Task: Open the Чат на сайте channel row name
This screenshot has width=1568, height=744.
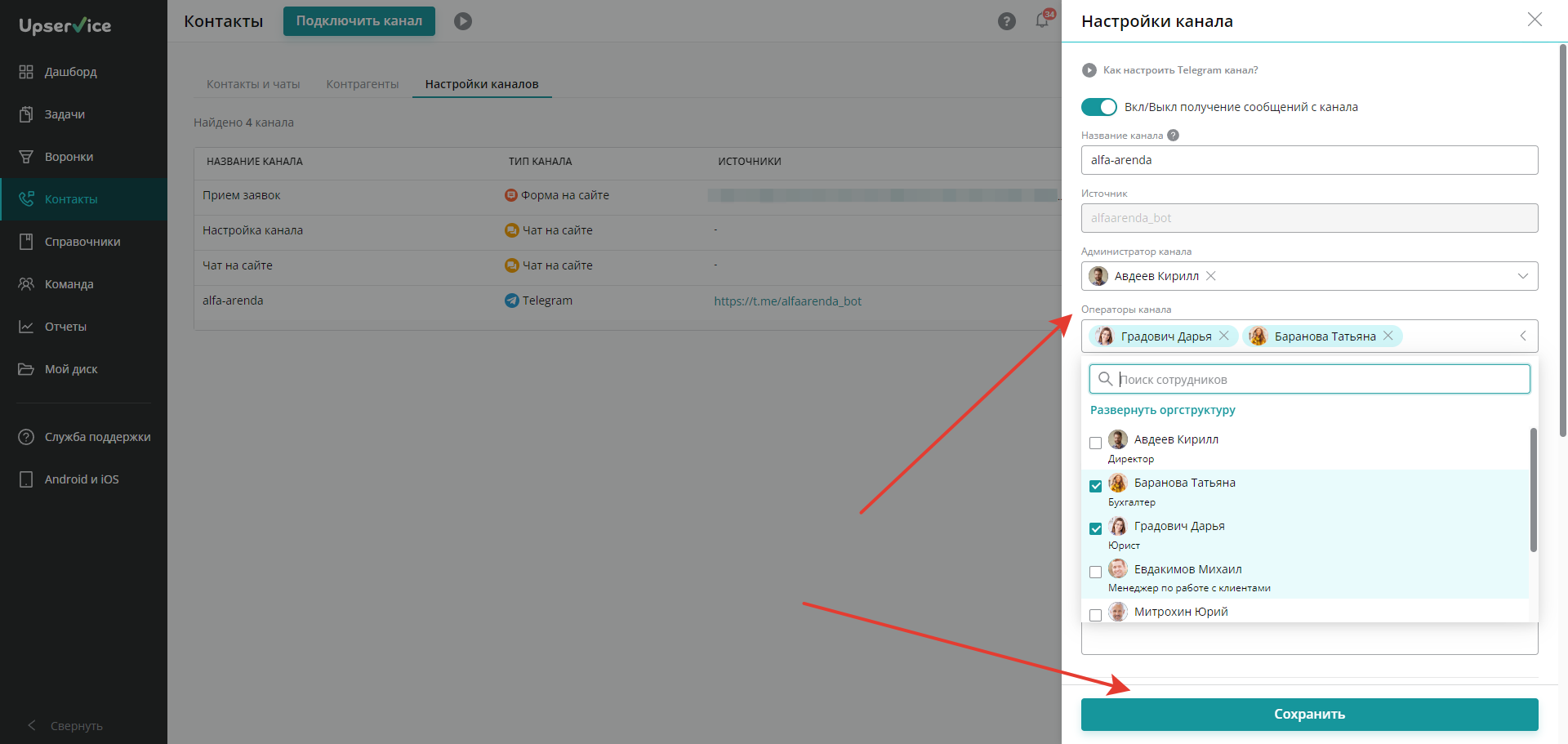Action: tap(238, 265)
